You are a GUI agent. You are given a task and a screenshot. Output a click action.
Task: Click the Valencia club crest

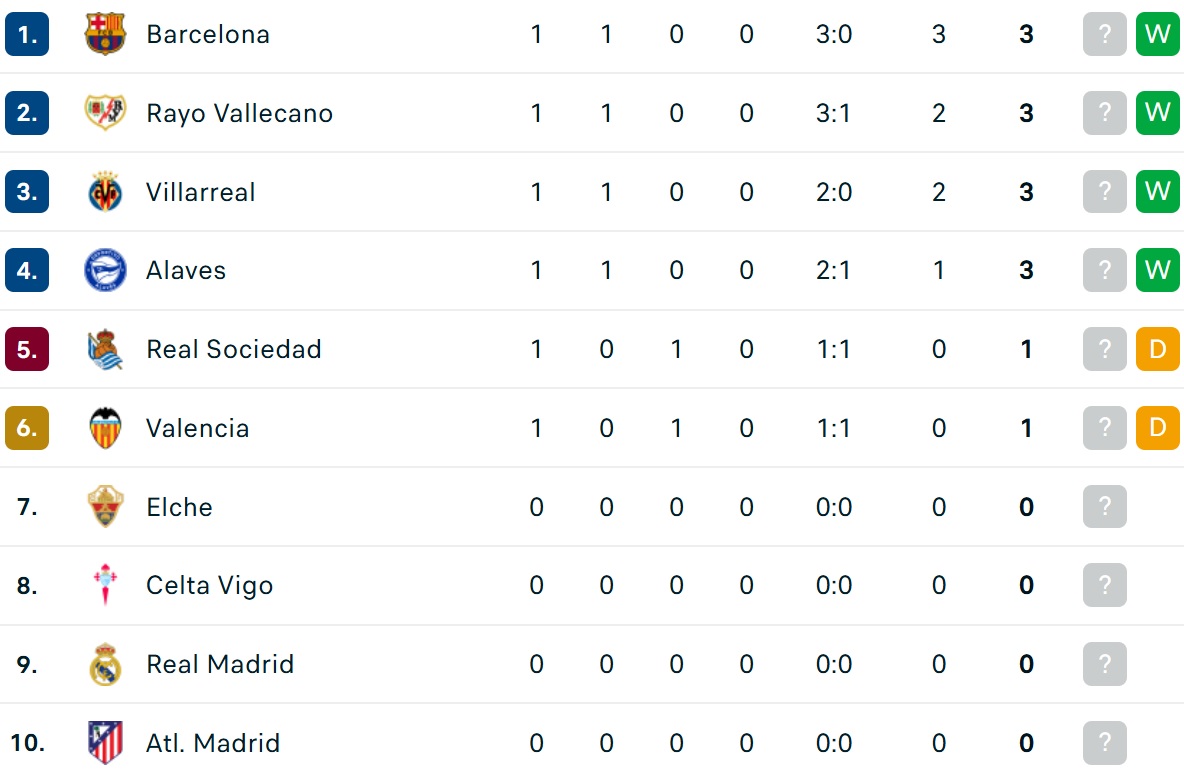point(105,428)
